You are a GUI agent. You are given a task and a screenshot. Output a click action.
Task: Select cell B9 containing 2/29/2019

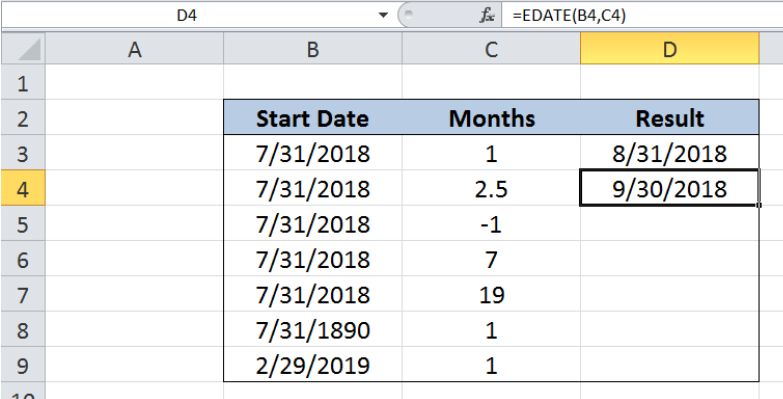[x=313, y=365]
